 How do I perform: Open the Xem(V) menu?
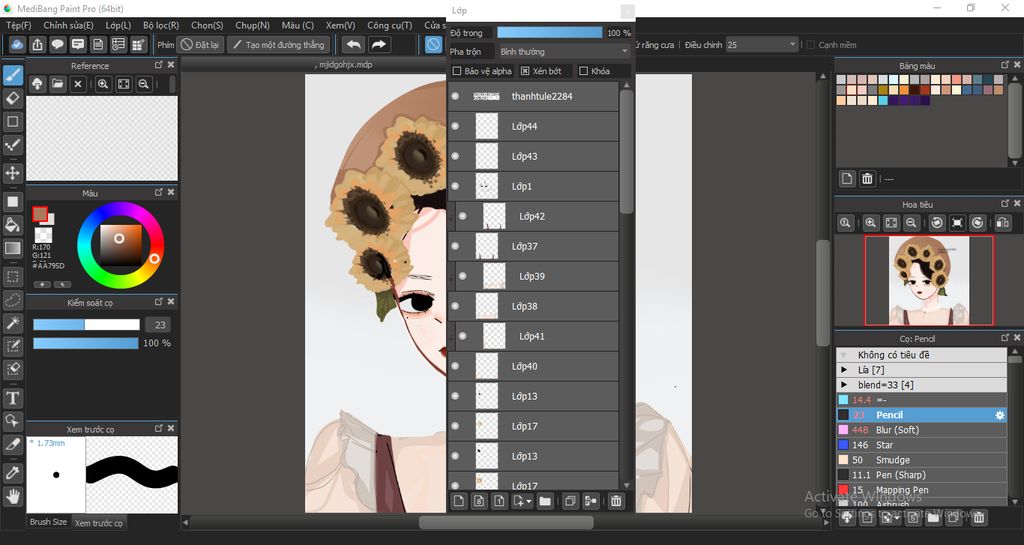point(340,25)
